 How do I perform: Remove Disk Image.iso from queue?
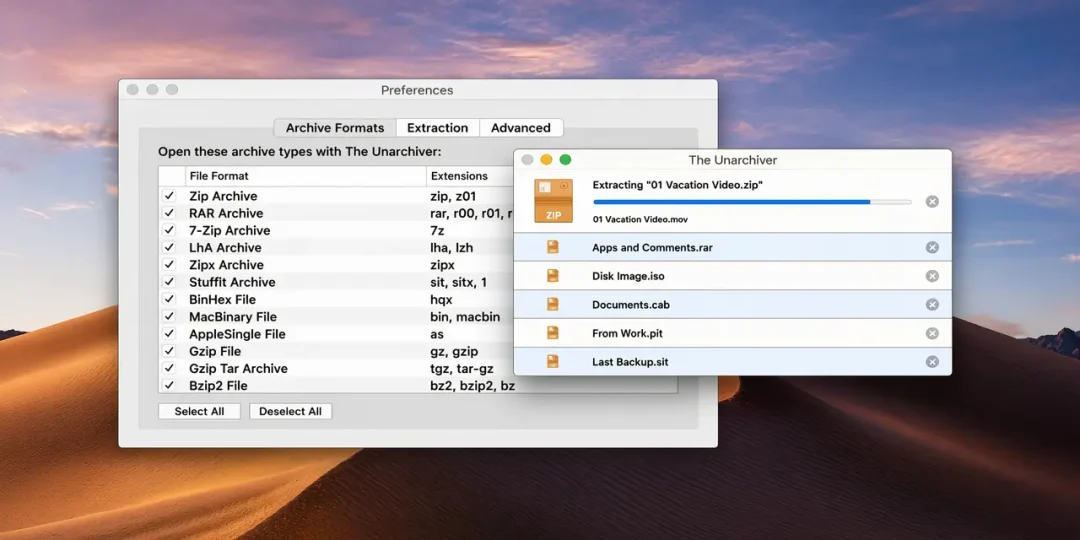tap(932, 276)
